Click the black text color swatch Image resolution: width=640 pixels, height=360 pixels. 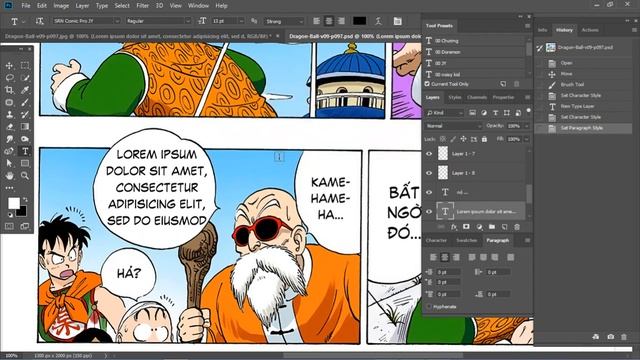point(359,21)
